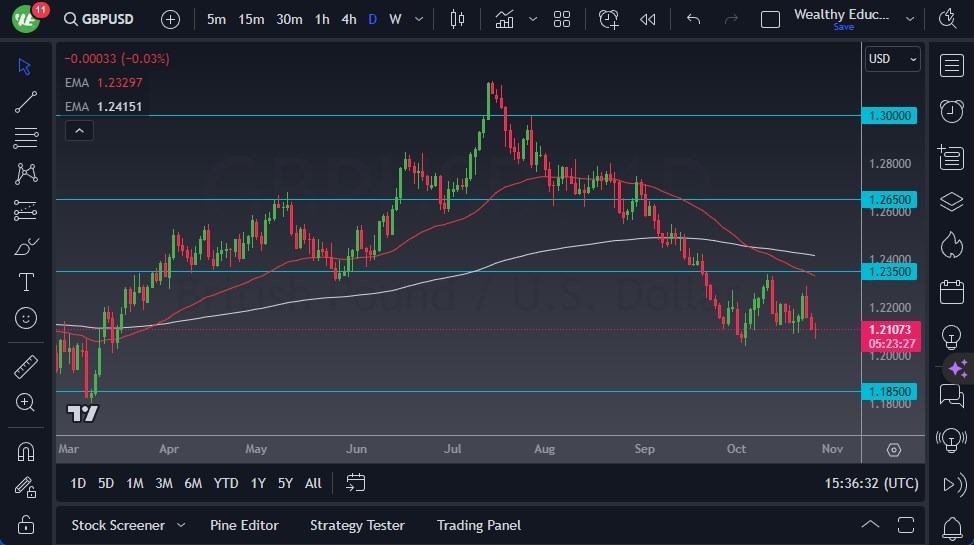The image size is (974, 545).
Task: Open the indicators chart icon
Action: pyautogui.click(x=504, y=19)
